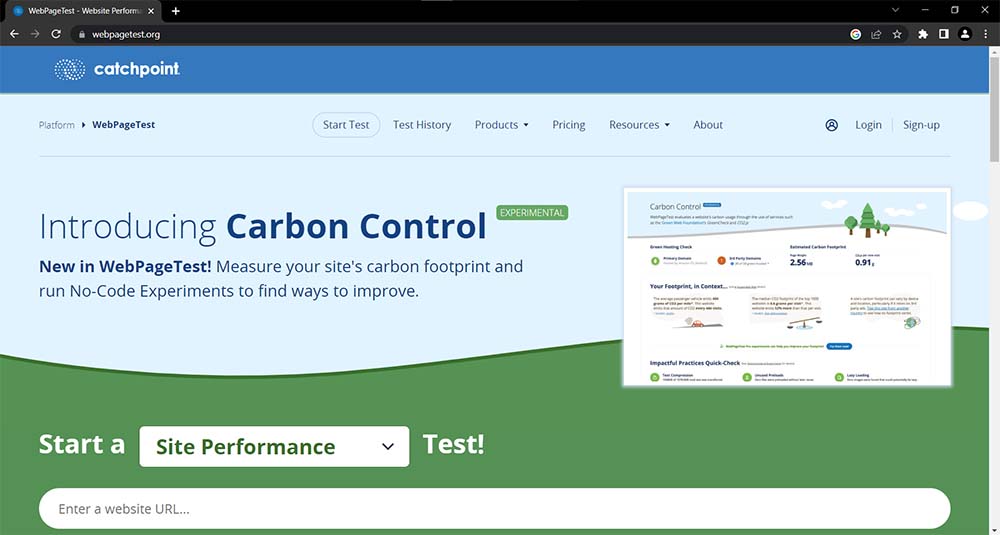Expand the Resources dropdown menu
The width and height of the screenshot is (1000, 535).
(x=639, y=125)
